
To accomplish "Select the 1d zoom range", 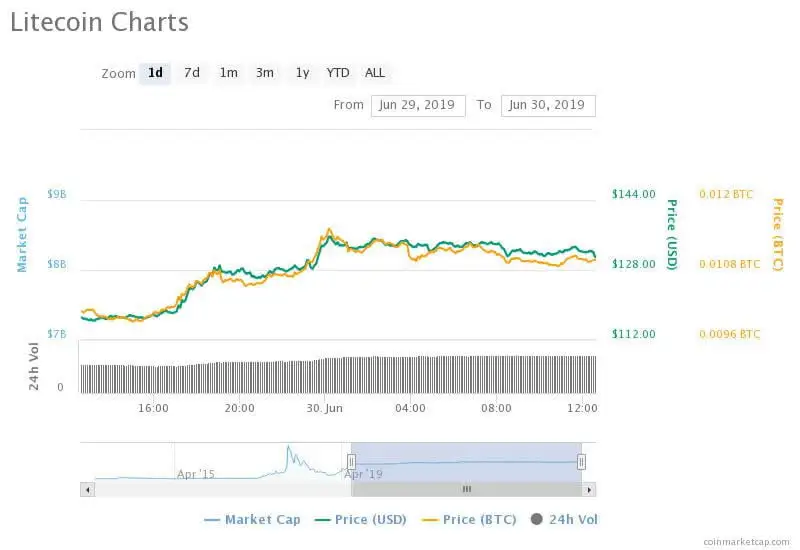I will click(155, 73).
